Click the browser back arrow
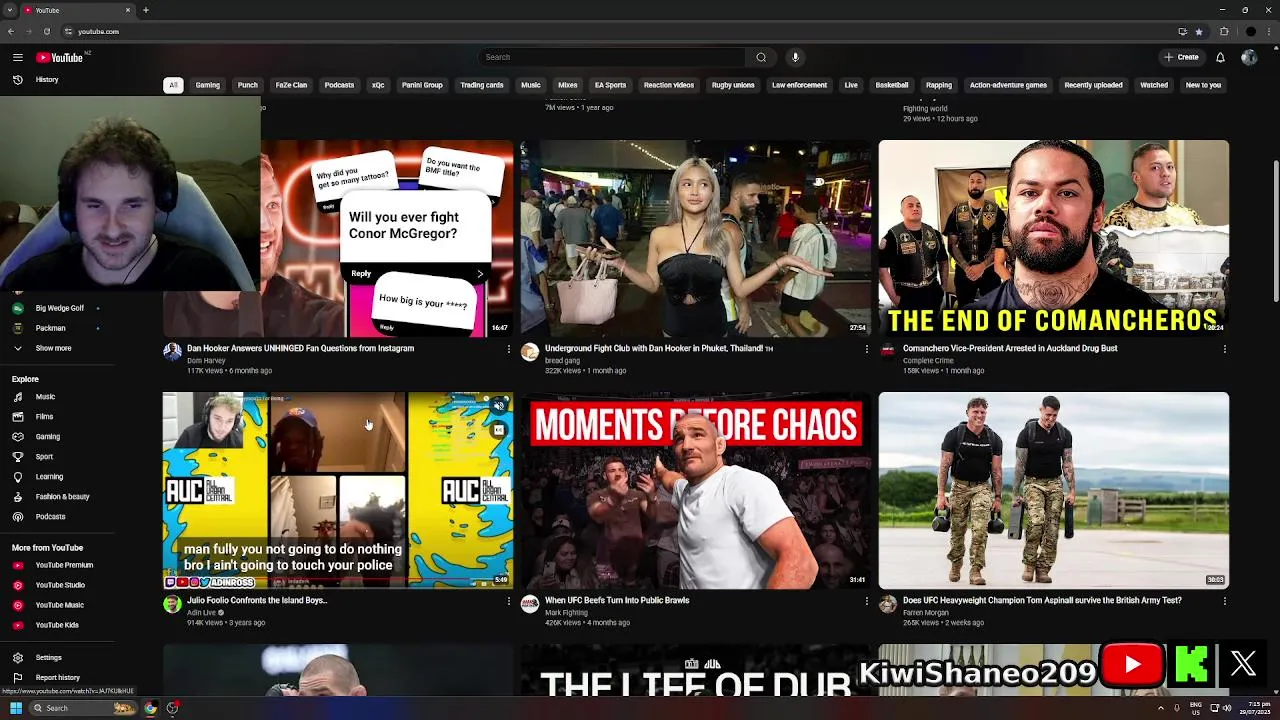1280x720 pixels. (11, 31)
